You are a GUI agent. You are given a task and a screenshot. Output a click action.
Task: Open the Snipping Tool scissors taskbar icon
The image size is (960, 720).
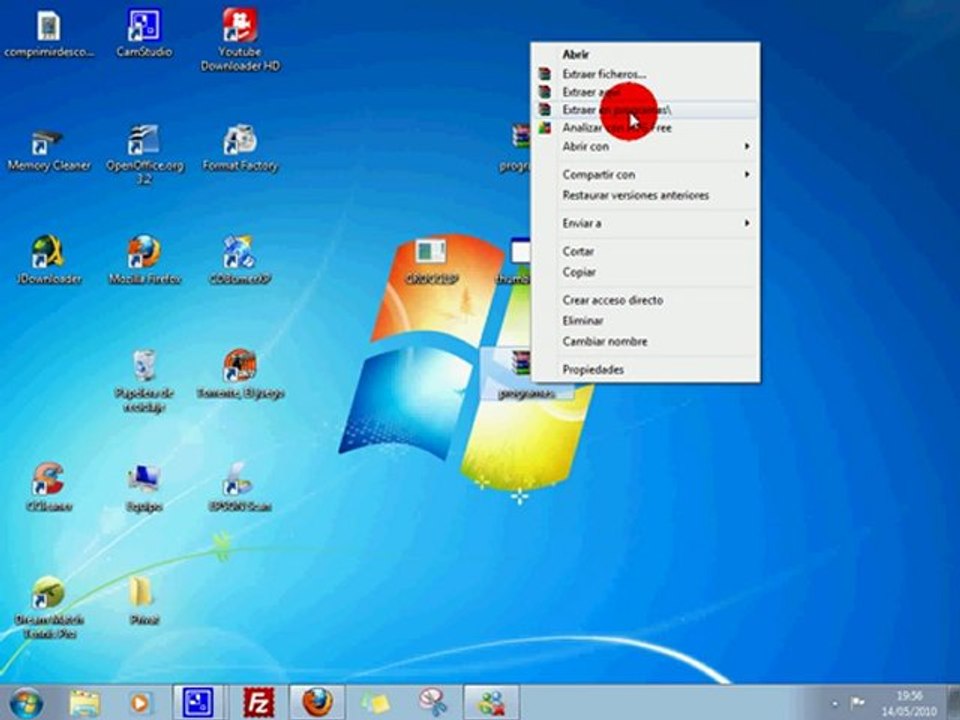pos(433,703)
